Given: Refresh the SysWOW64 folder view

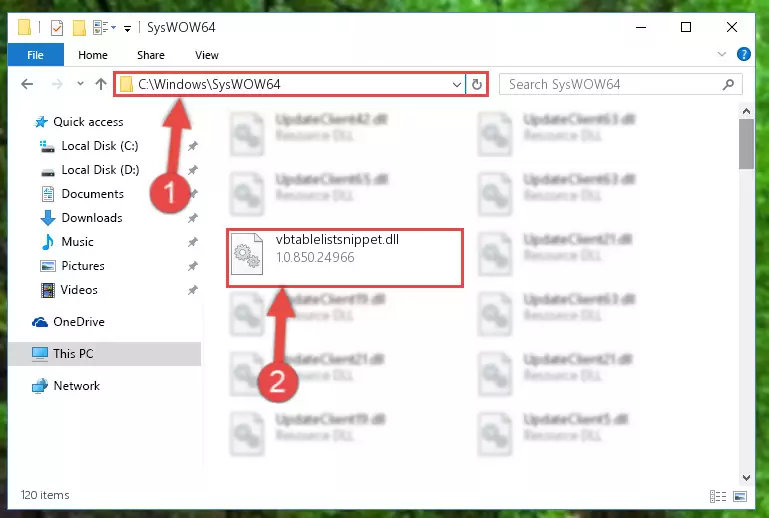Looking at the screenshot, I should (x=476, y=84).
